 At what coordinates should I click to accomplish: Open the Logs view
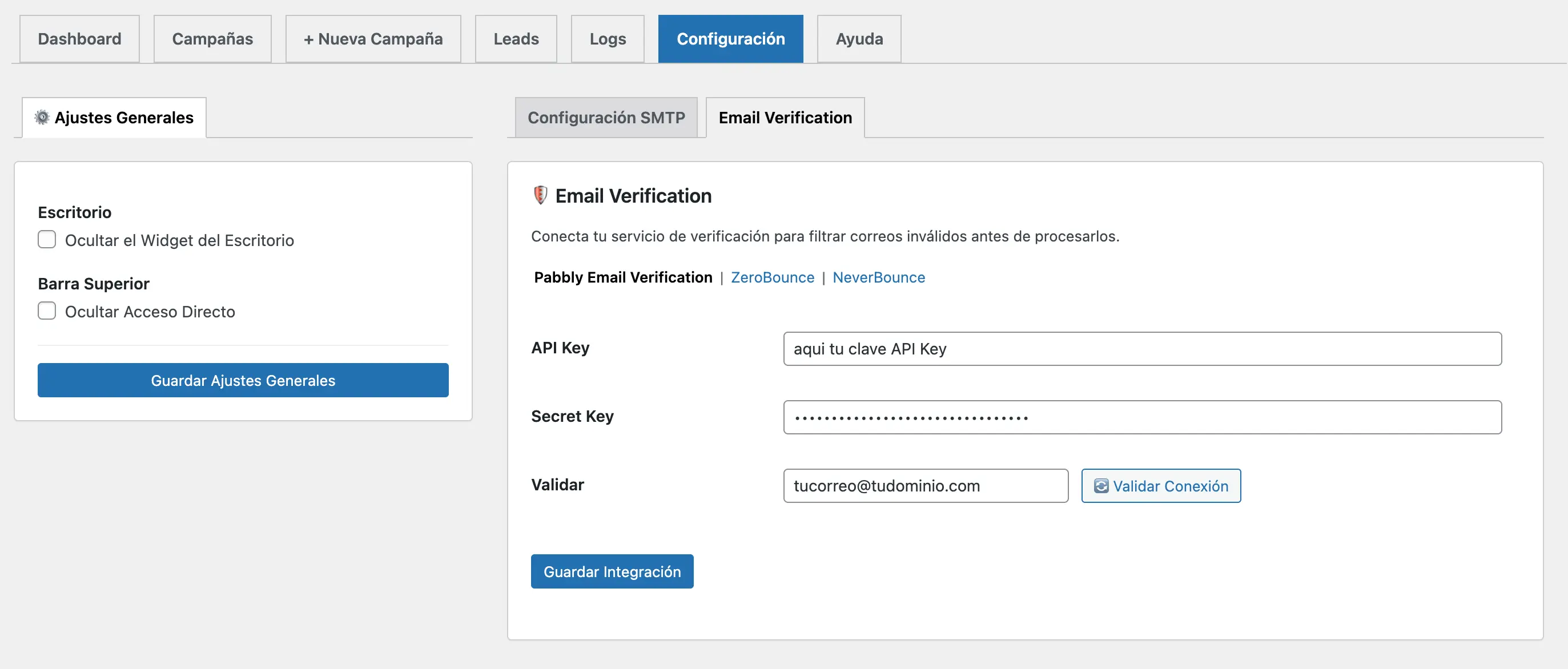tap(607, 38)
